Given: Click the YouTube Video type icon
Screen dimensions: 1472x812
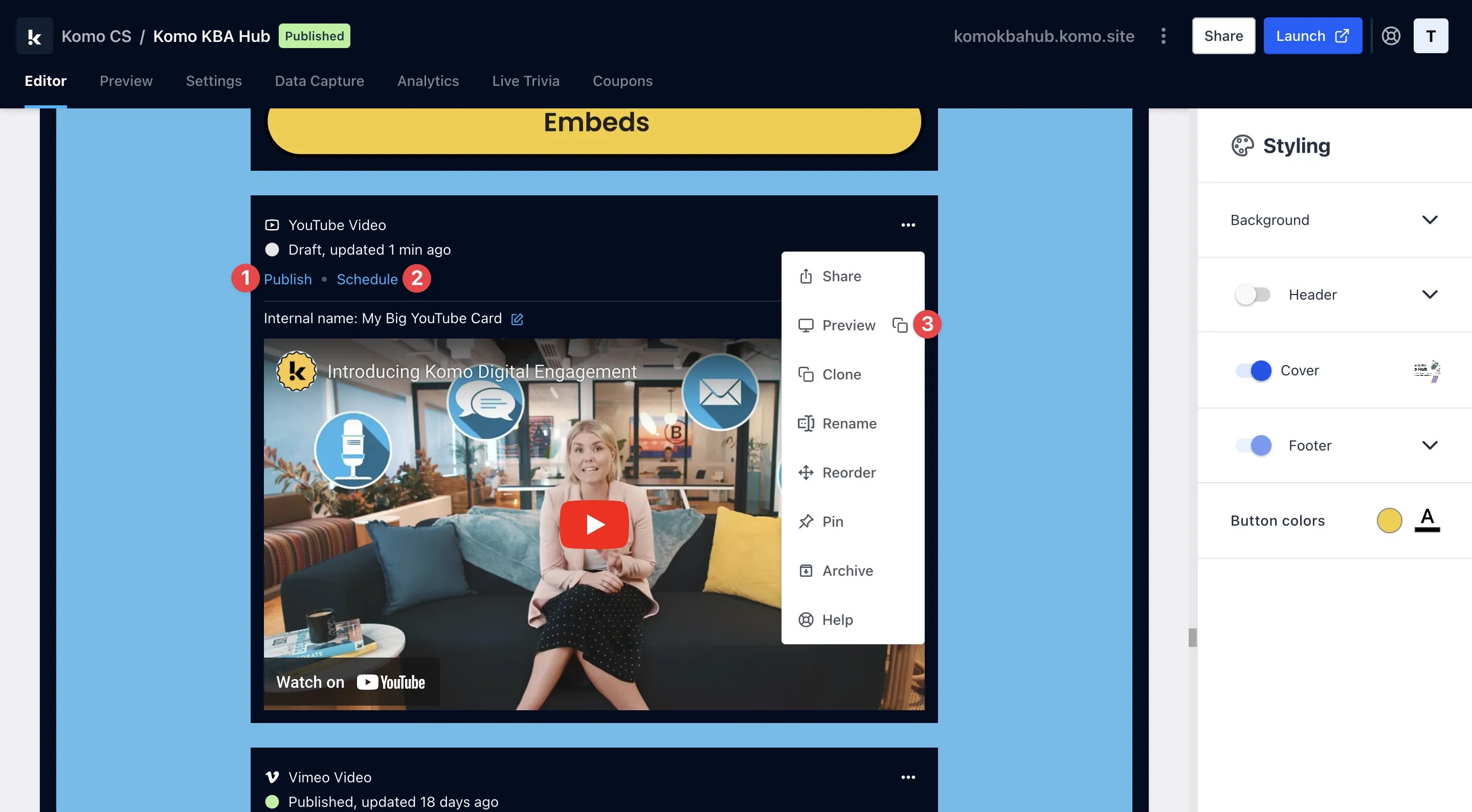Looking at the screenshot, I should click(272, 225).
